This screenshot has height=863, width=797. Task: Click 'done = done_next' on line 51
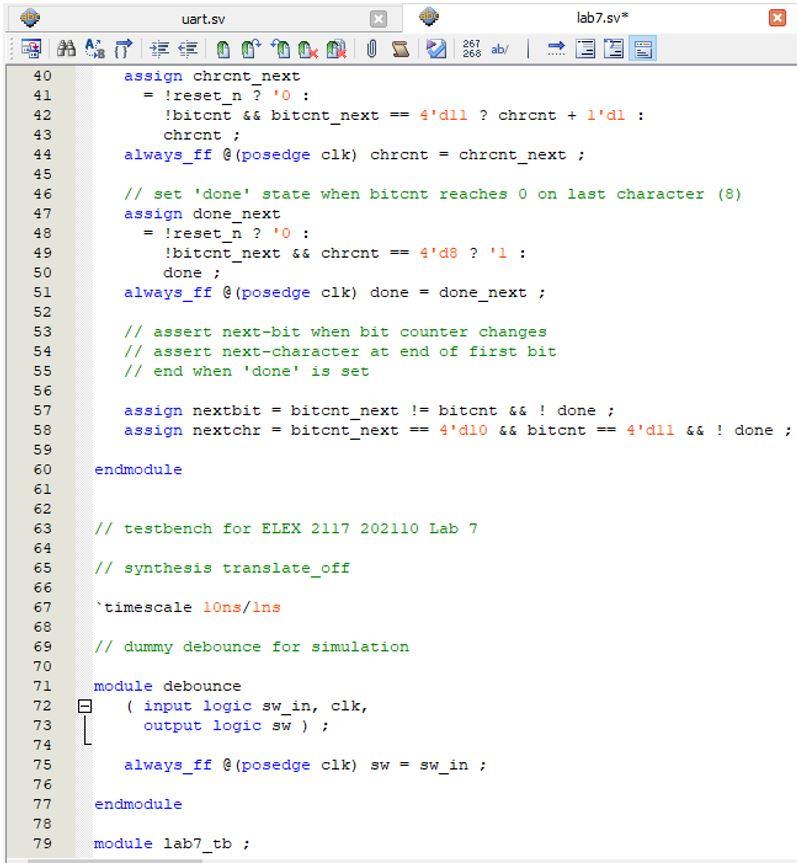[x=448, y=292]
